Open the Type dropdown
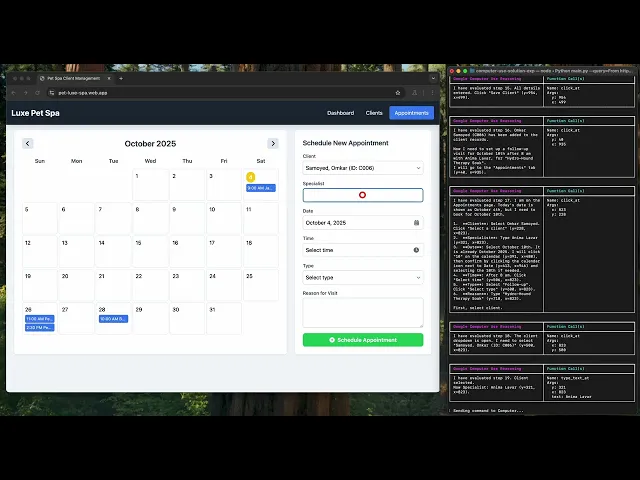This screenshot has height=480, width=640. 363,278
